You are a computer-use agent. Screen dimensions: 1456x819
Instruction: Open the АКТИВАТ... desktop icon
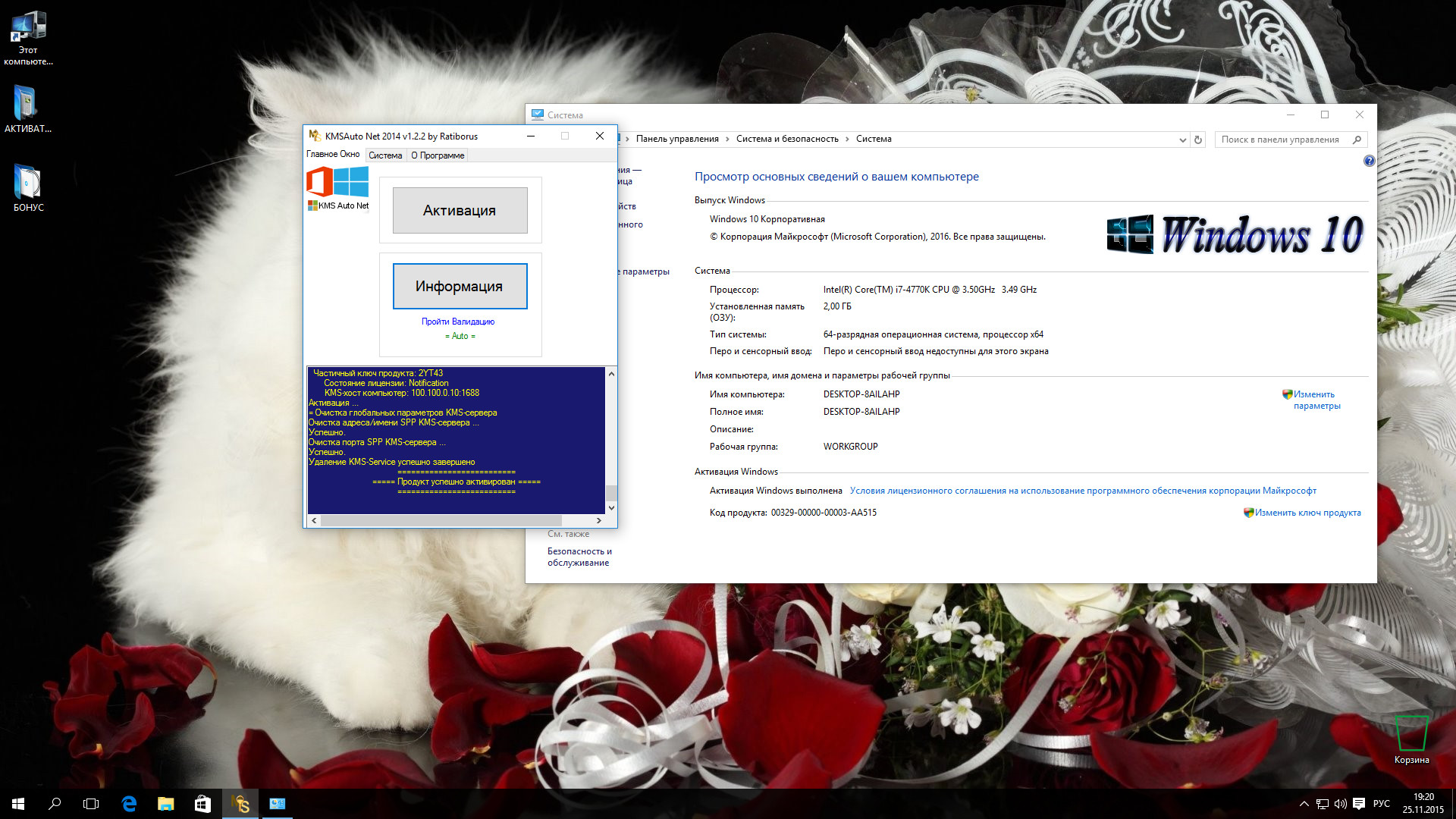click(x=28, y=108)
